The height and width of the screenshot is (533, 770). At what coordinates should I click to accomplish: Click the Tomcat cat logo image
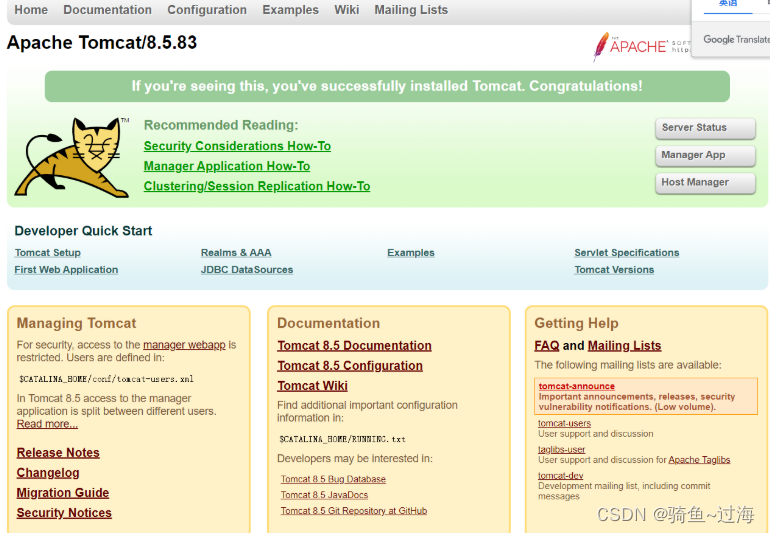pyautogui.click(x=72, y=158)
